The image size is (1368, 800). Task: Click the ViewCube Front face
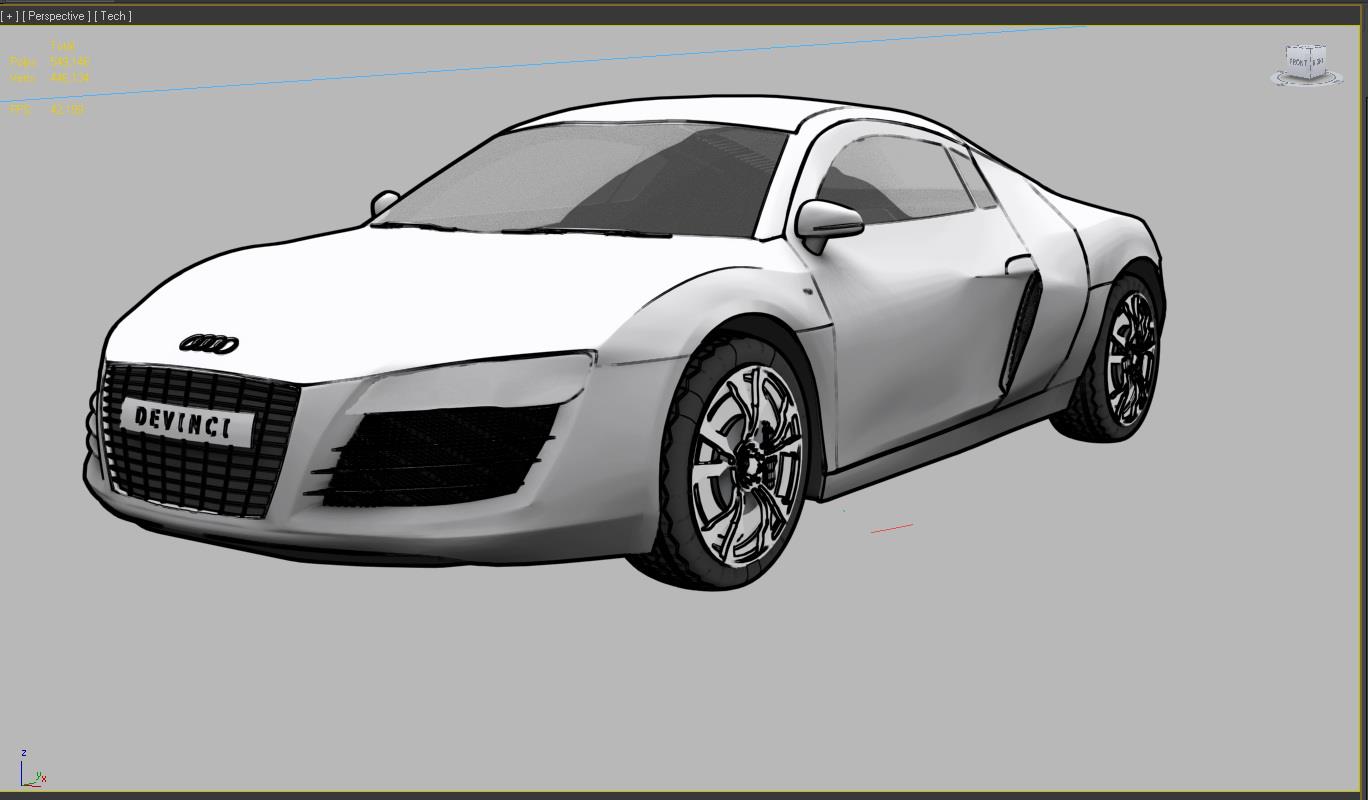tap(1299, 62)
